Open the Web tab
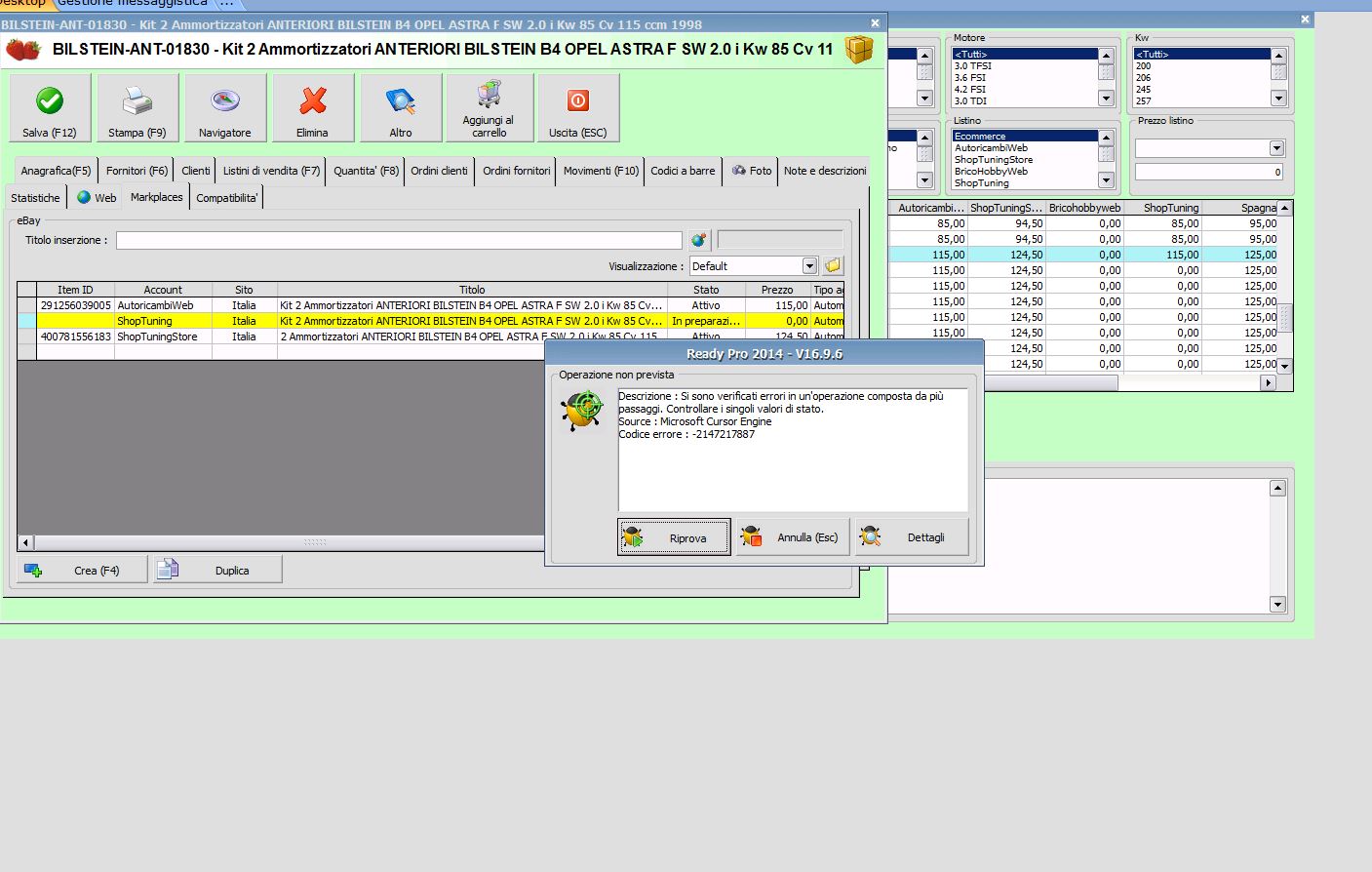The height and width of the screenshot is (872, 1372). pyautogui.click(x=97, y=198)
